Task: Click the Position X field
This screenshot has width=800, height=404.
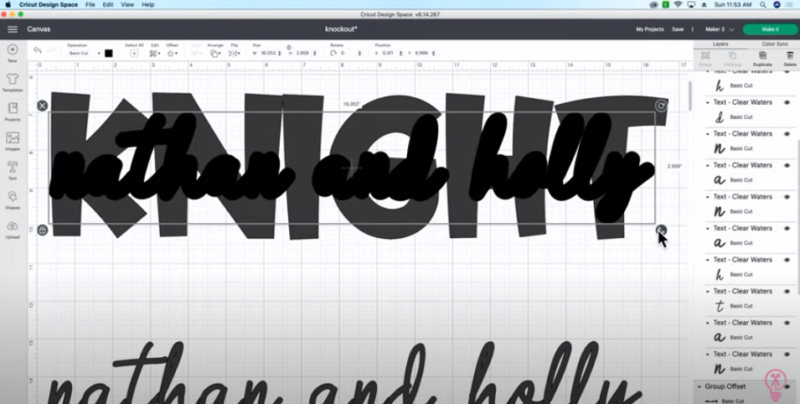Action: tap(391, 53)
